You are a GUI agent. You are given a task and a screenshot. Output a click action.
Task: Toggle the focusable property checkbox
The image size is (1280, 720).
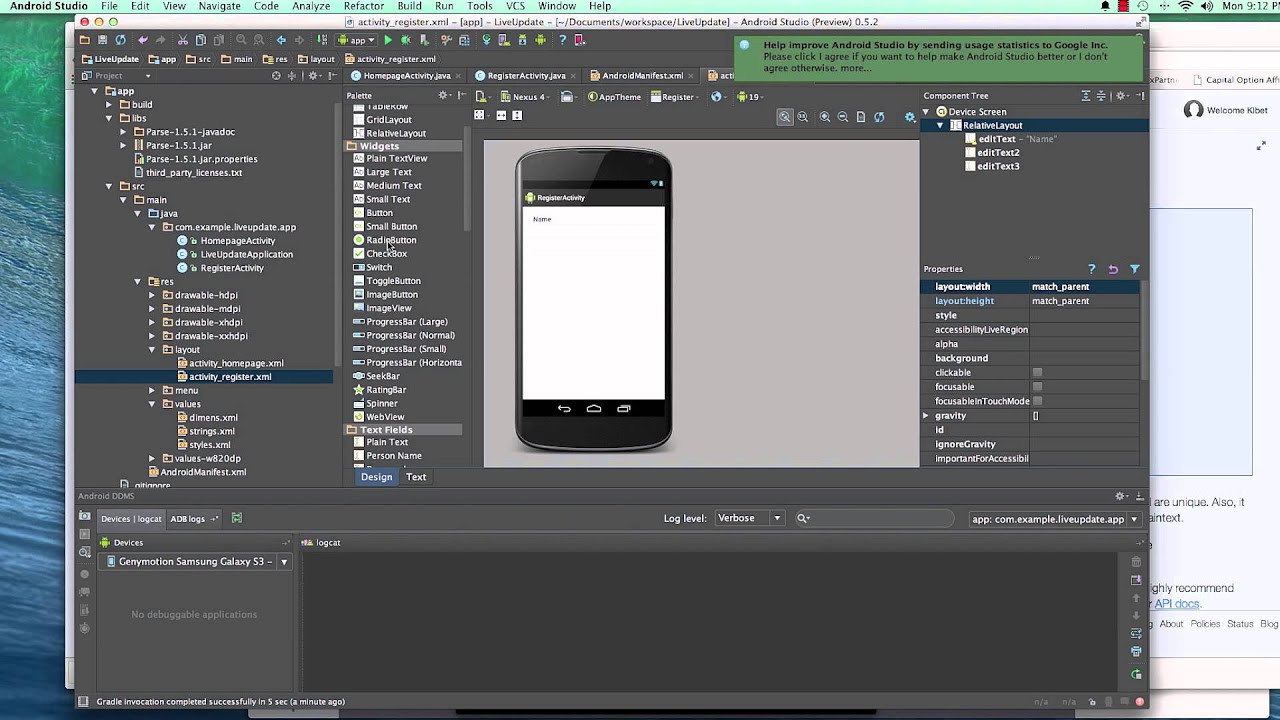click(1037, 387)
